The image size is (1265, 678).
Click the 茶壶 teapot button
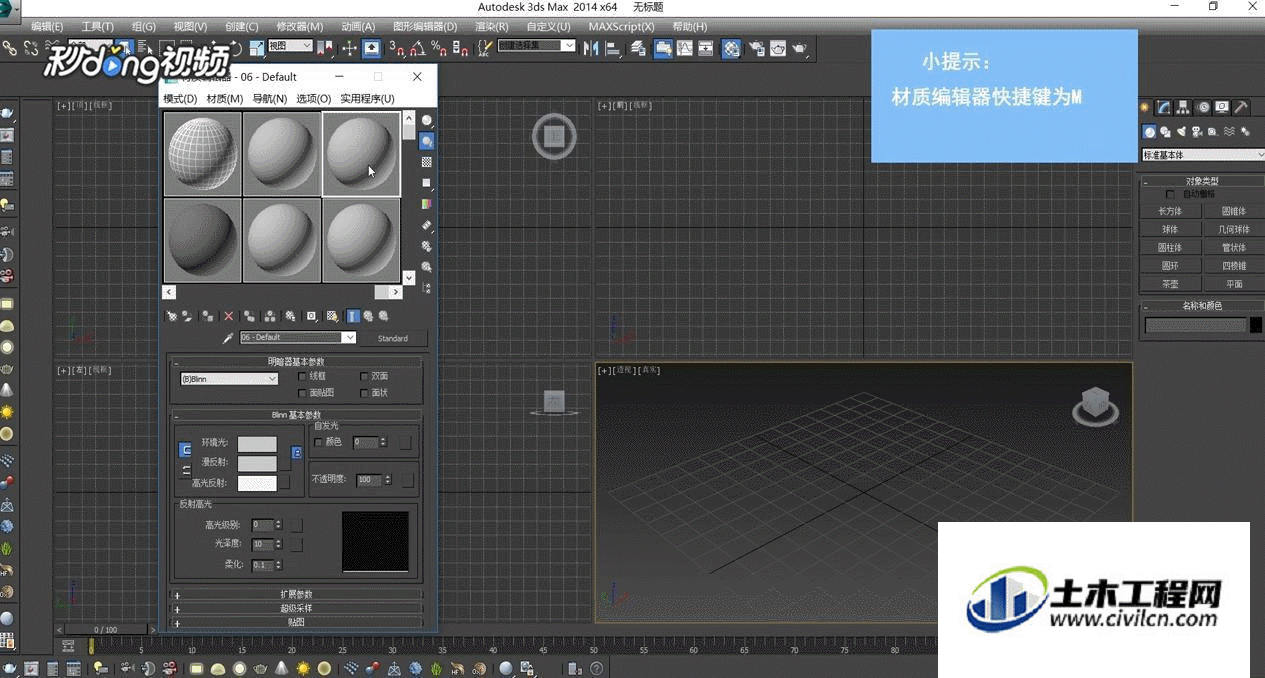(1171, 284)
